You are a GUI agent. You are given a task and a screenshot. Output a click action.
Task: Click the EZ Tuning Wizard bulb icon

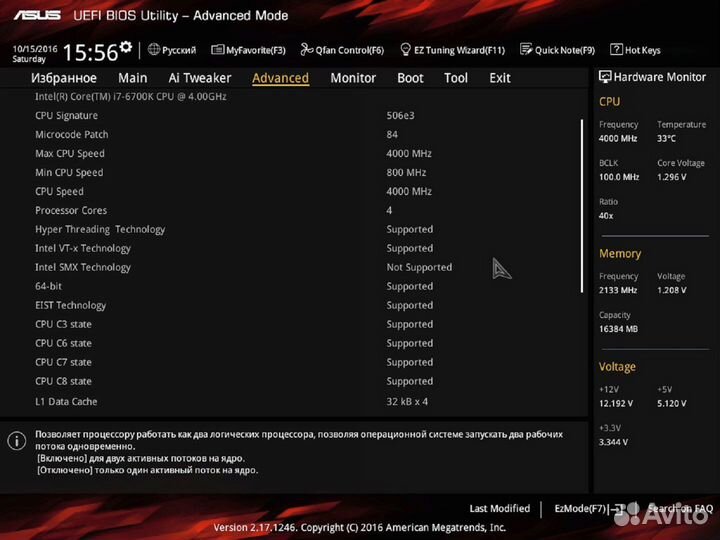click(x=405, y=50)
